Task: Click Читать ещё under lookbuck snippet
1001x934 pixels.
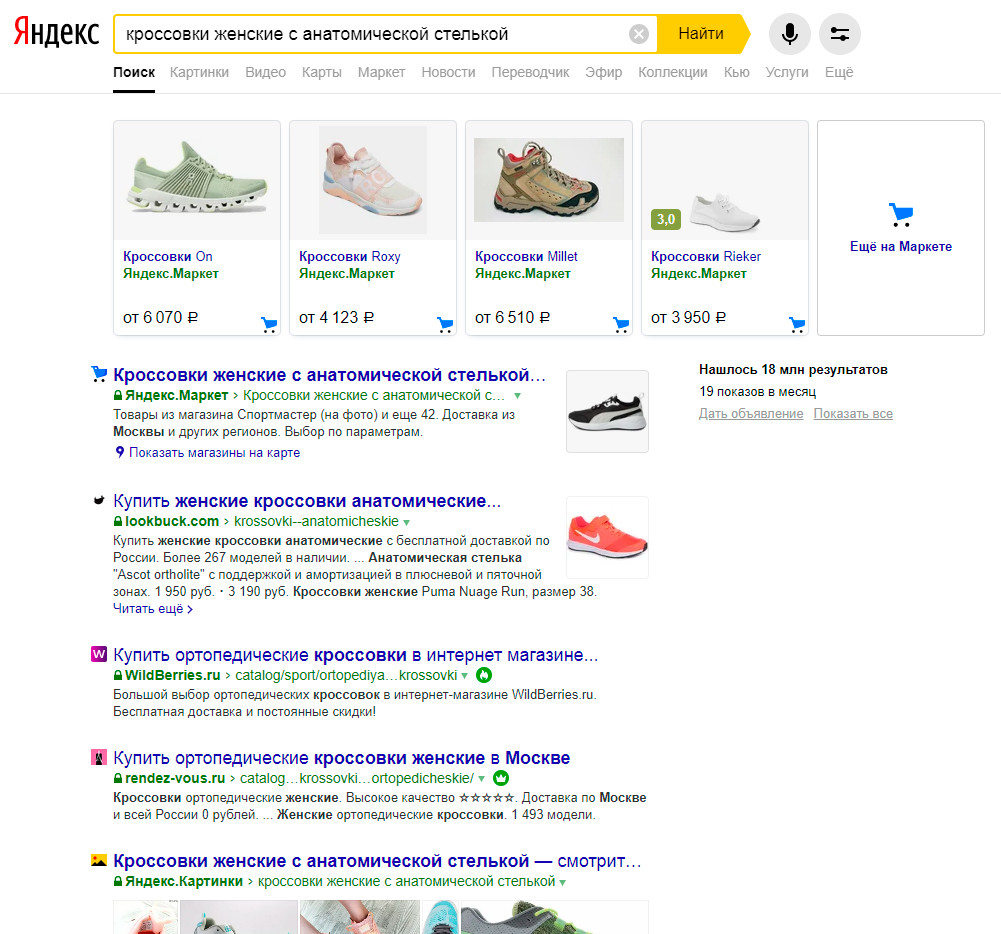Action: (153, 608)
